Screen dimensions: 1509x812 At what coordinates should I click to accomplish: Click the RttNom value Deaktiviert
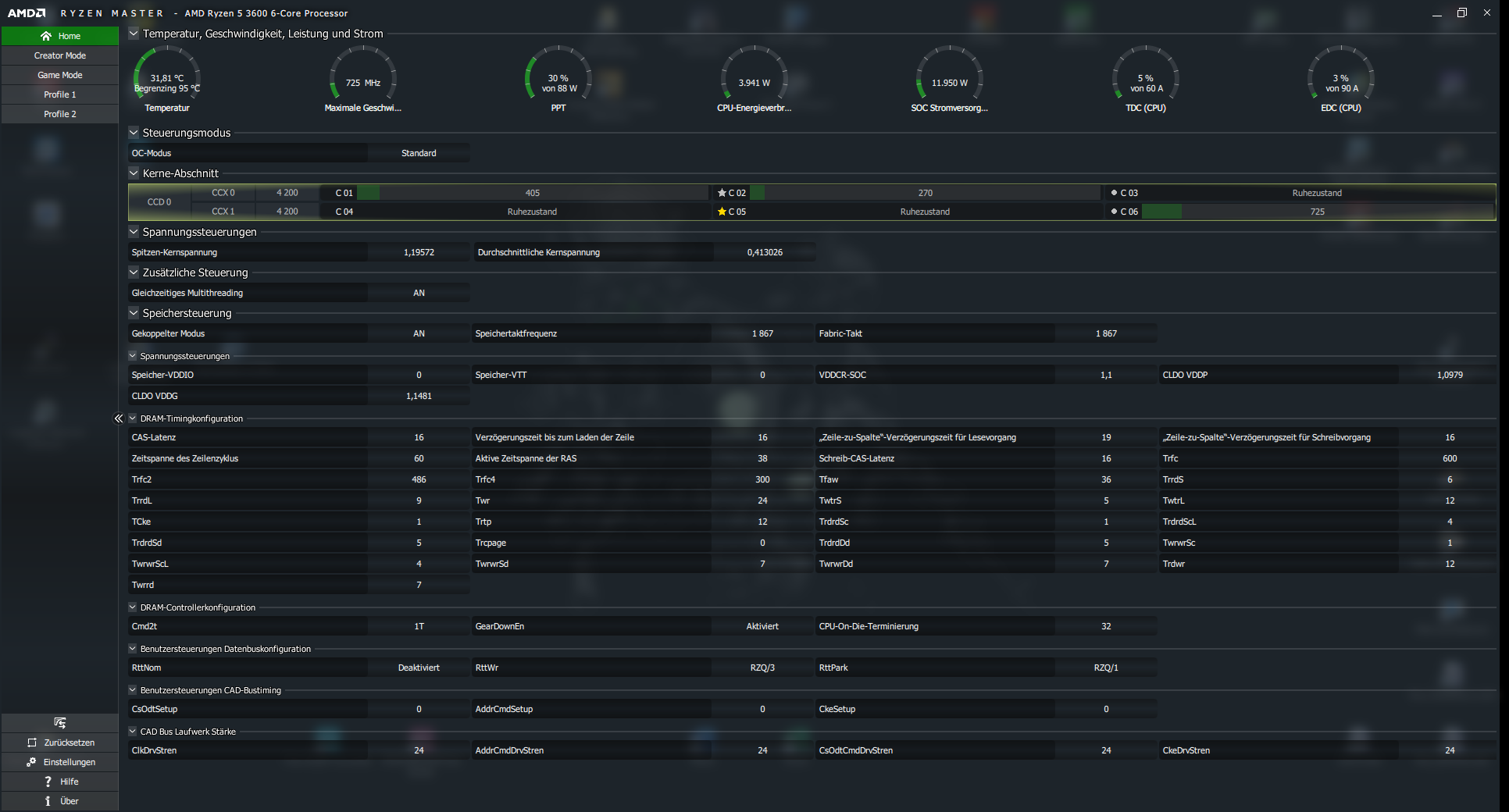pos(419,668)
